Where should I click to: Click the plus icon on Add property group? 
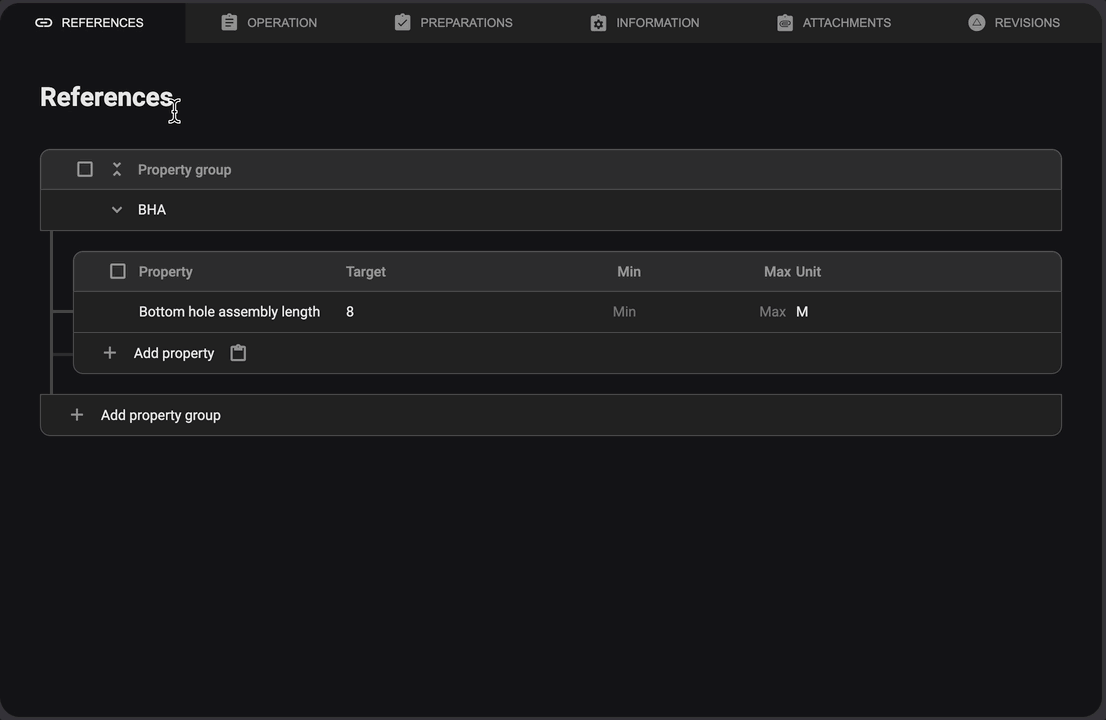click(77, 414)
